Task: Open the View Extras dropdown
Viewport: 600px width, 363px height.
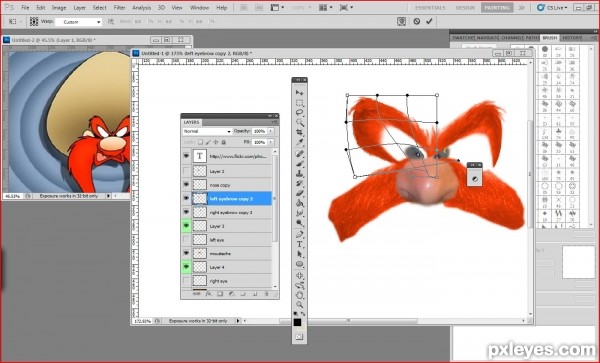Action: [278, 7]
